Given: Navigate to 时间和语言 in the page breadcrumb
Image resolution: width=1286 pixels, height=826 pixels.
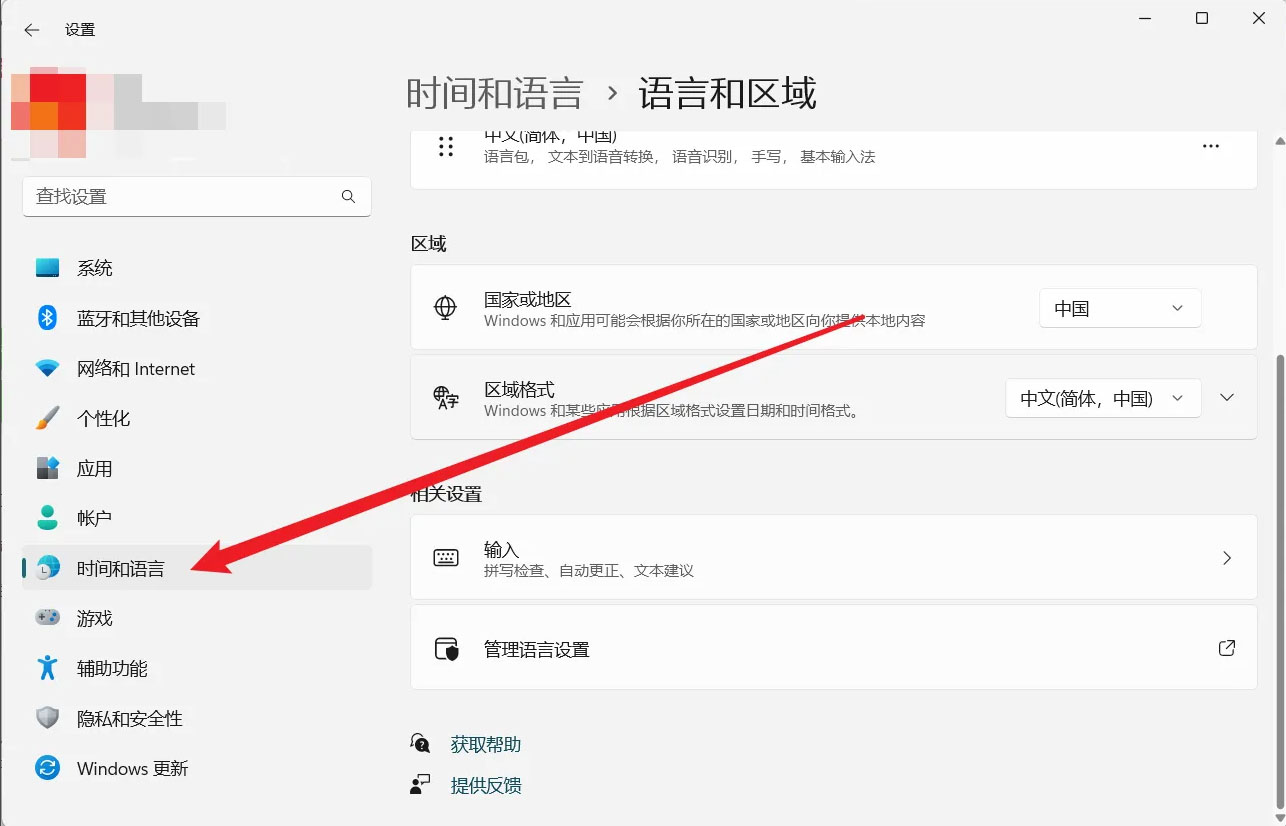Looking at the screenshot, I should tap(495, 93).
